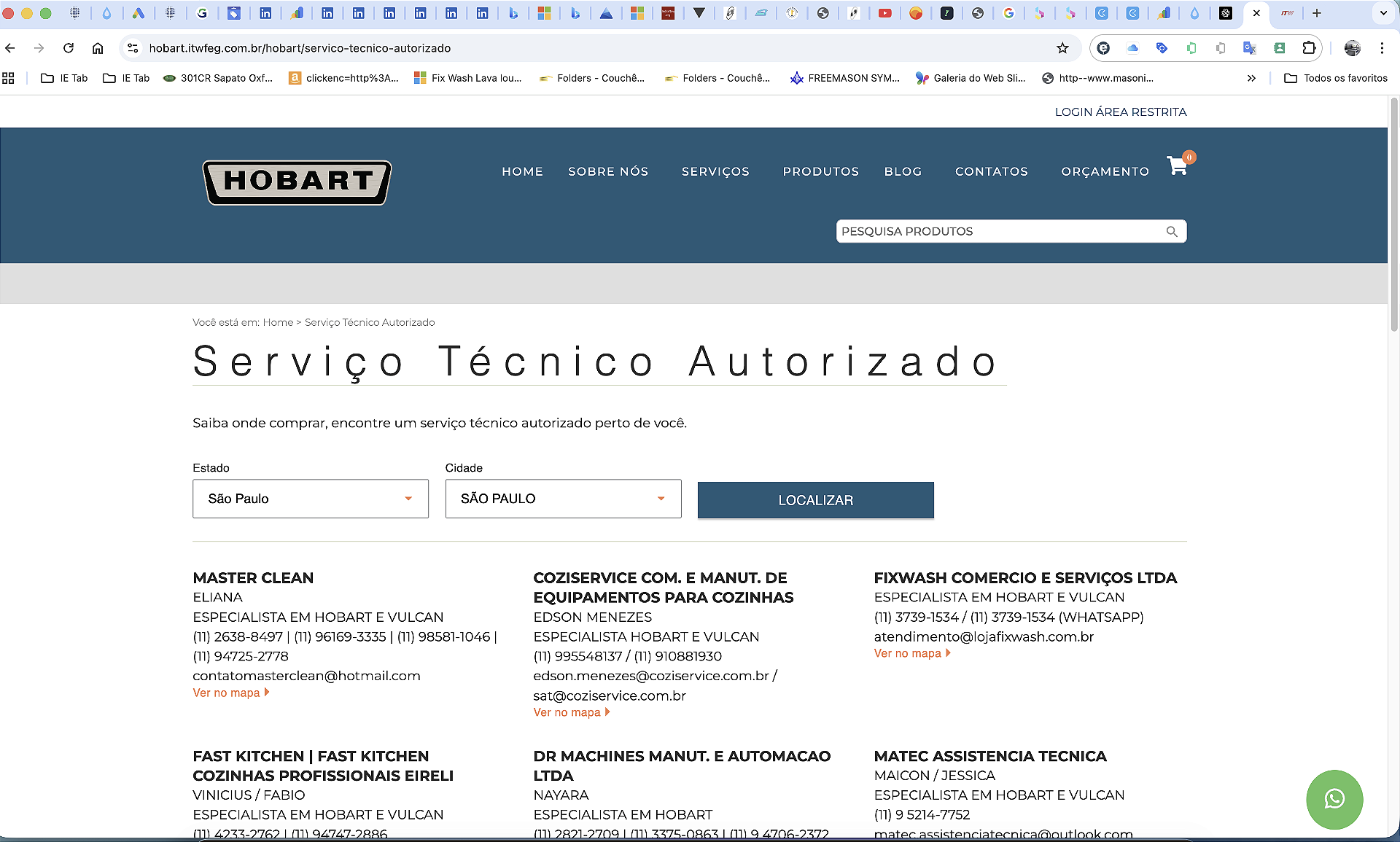Click Ver no mapa under MASTER CLEAN

click(231, 693)
